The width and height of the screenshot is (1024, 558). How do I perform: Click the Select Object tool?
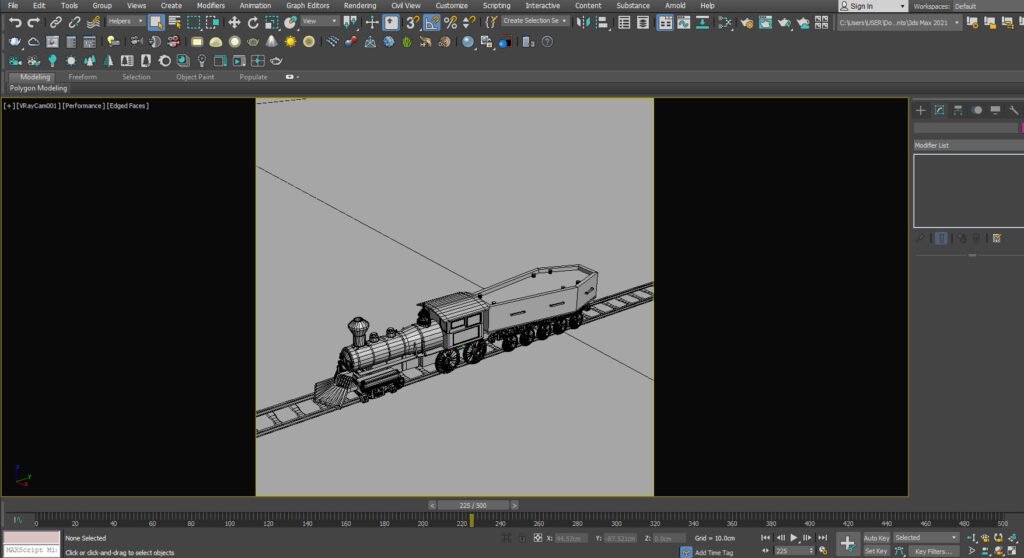coord(156,22)
